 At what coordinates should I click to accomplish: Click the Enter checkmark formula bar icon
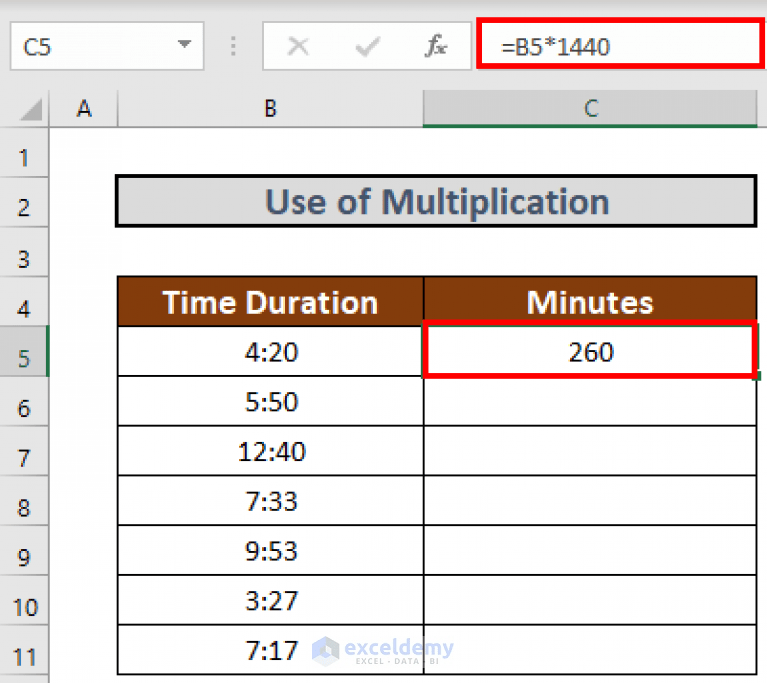click(x=367, y=47)
